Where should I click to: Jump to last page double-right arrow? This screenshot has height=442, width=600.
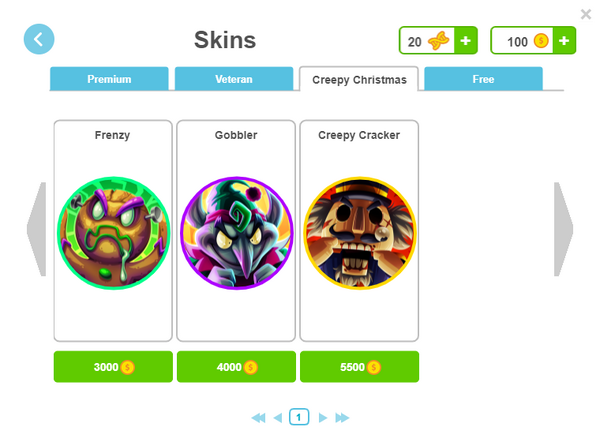[x=342, y=418]
